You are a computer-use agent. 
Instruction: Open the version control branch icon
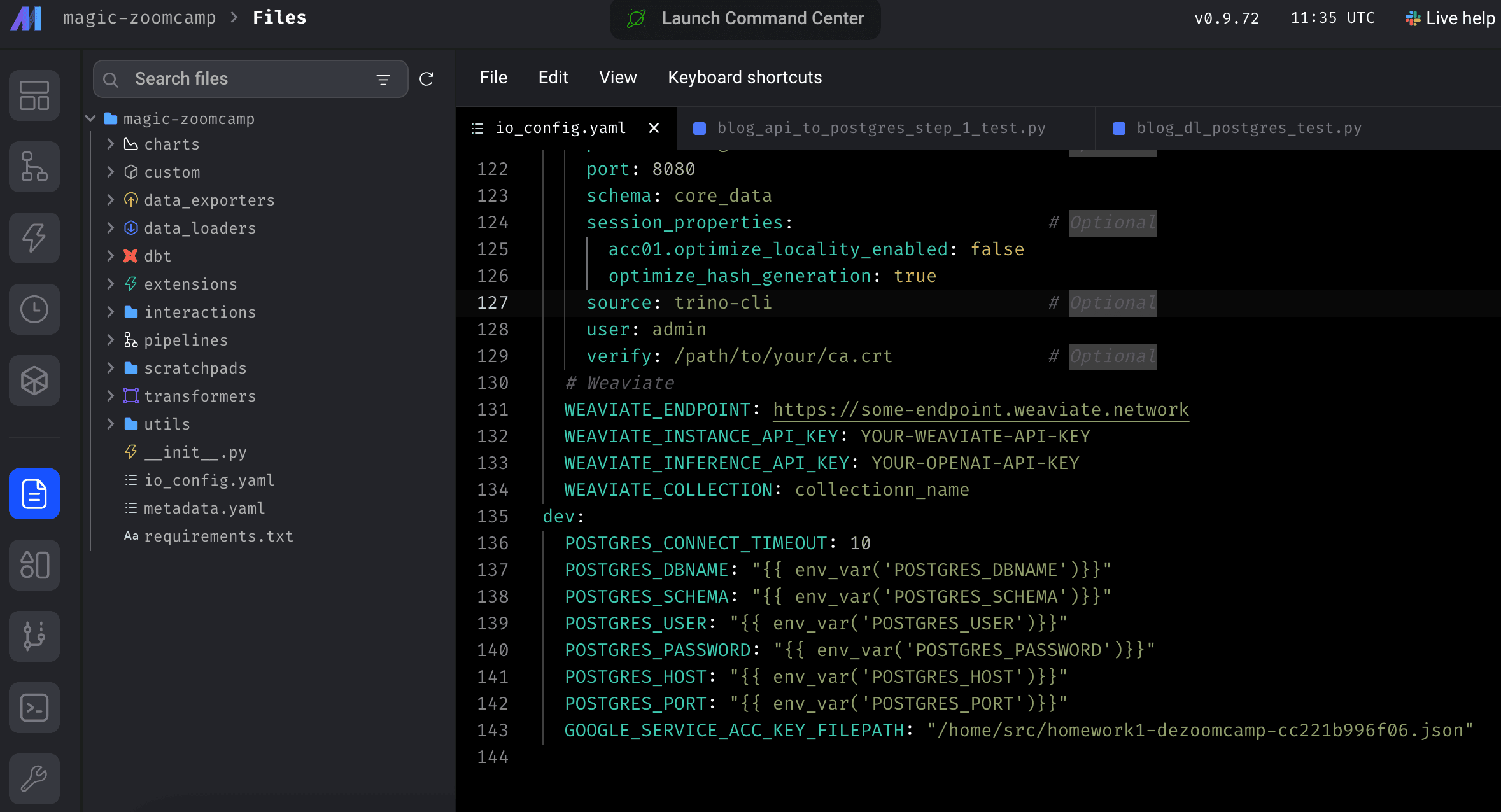click(34, 636)
